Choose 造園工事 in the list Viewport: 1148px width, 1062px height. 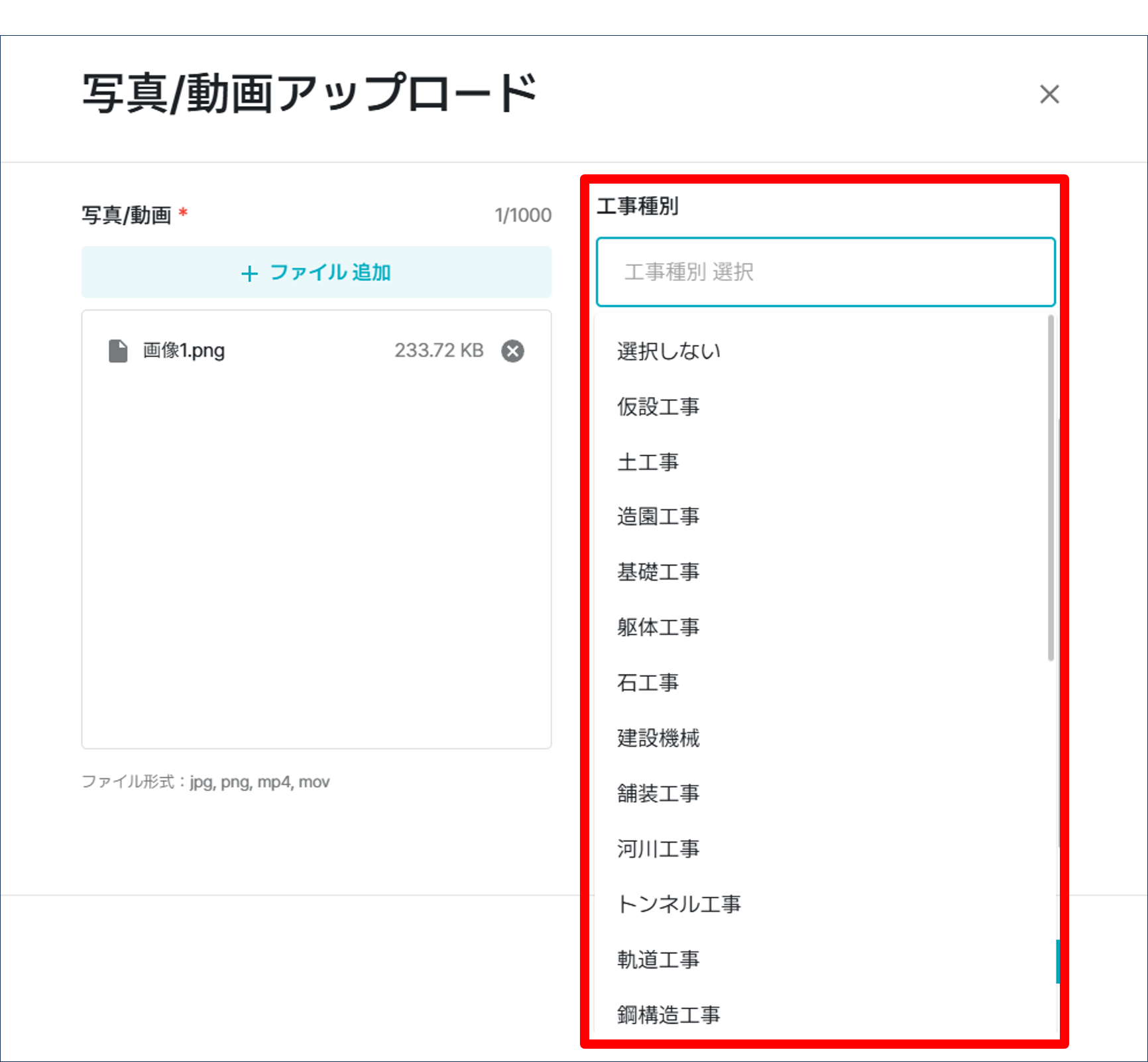click(x=658, y=518)
